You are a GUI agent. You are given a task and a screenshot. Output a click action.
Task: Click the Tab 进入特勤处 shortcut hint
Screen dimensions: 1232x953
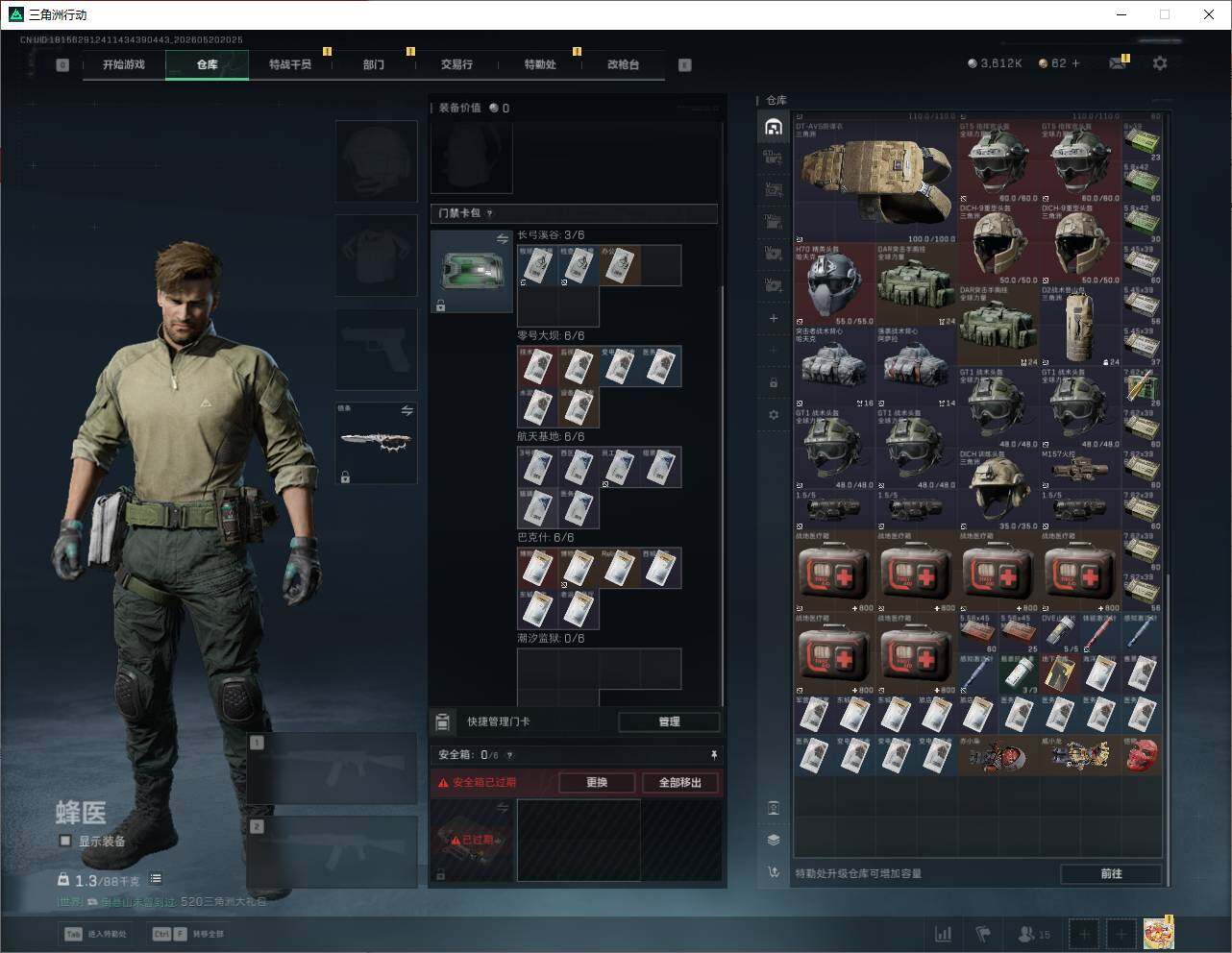pyautogui.click(x=95, y=934)
